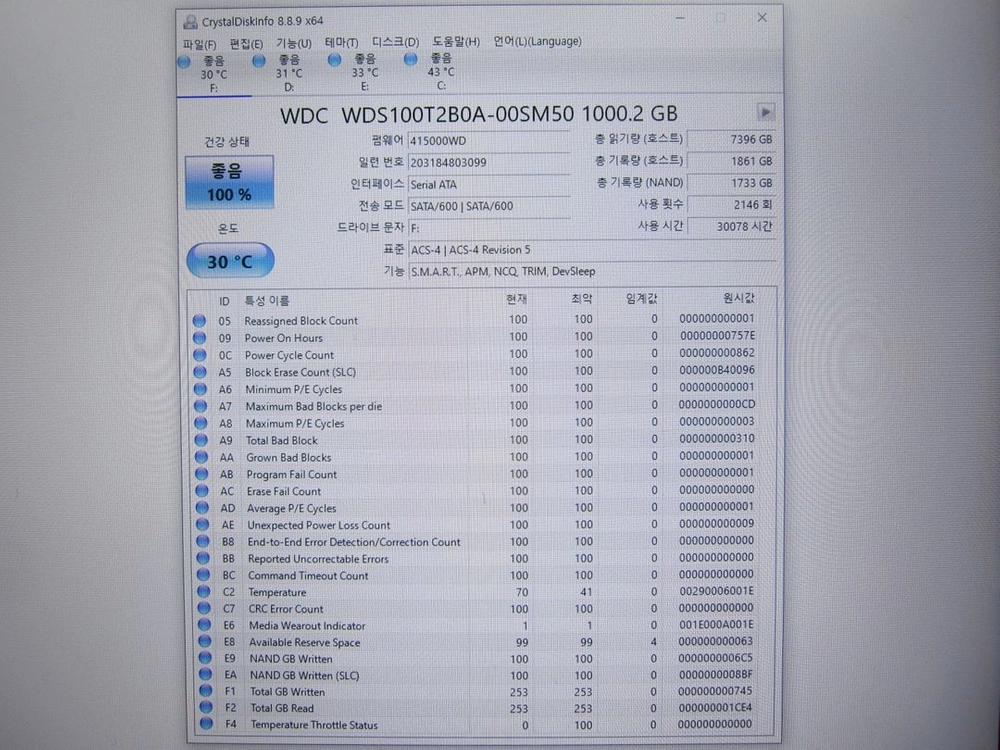
Task: Click the status icon for Total GB Read
Action: pos(206,707)
